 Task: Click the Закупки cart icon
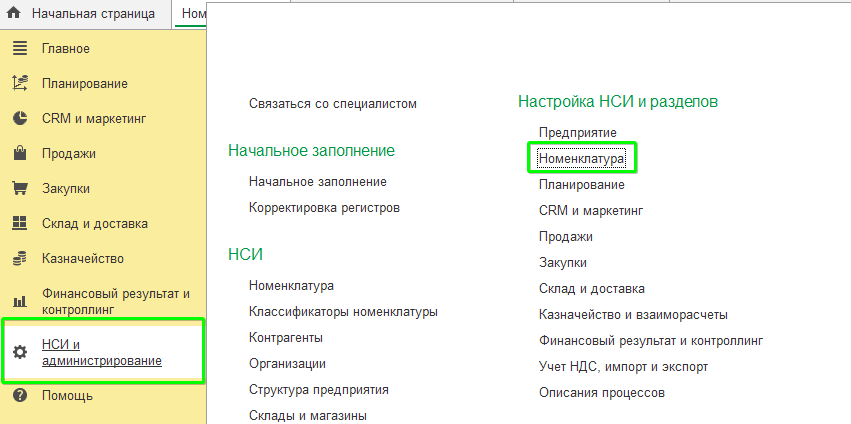20,188
